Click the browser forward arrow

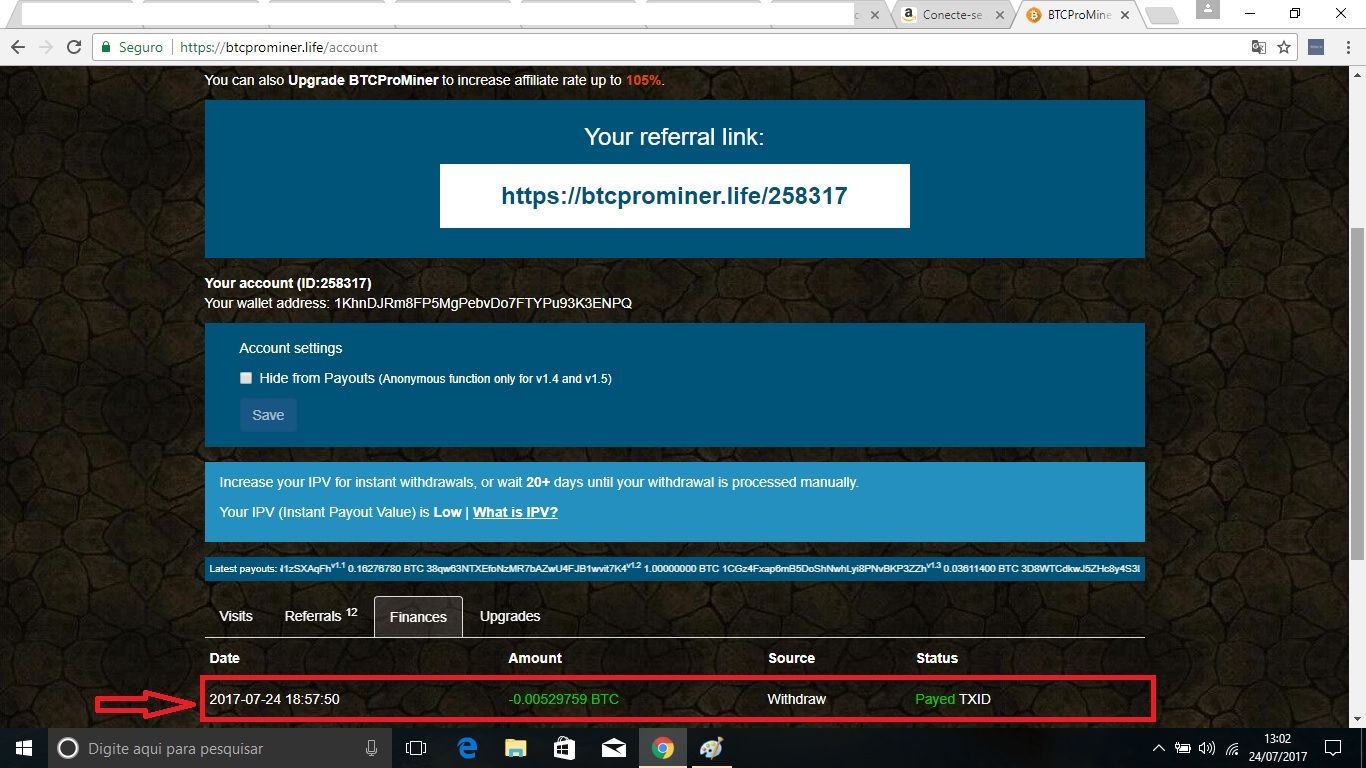pyautogui.click(x=45, y=47)
